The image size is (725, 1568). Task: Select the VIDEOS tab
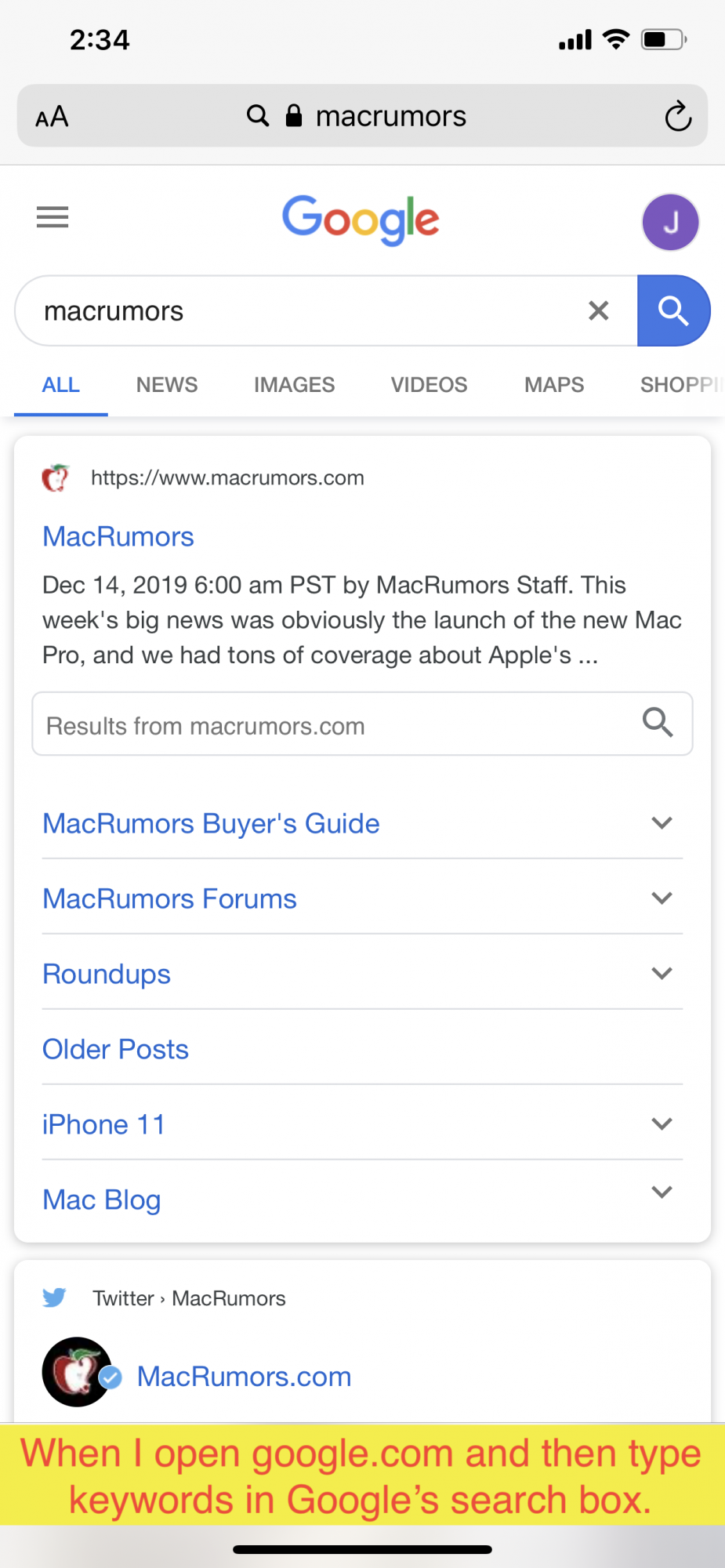point(429,384)
